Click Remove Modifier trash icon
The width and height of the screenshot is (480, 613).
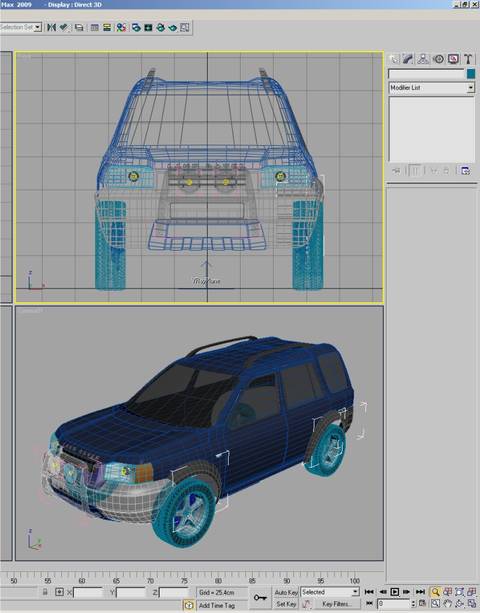pos(446,171)
